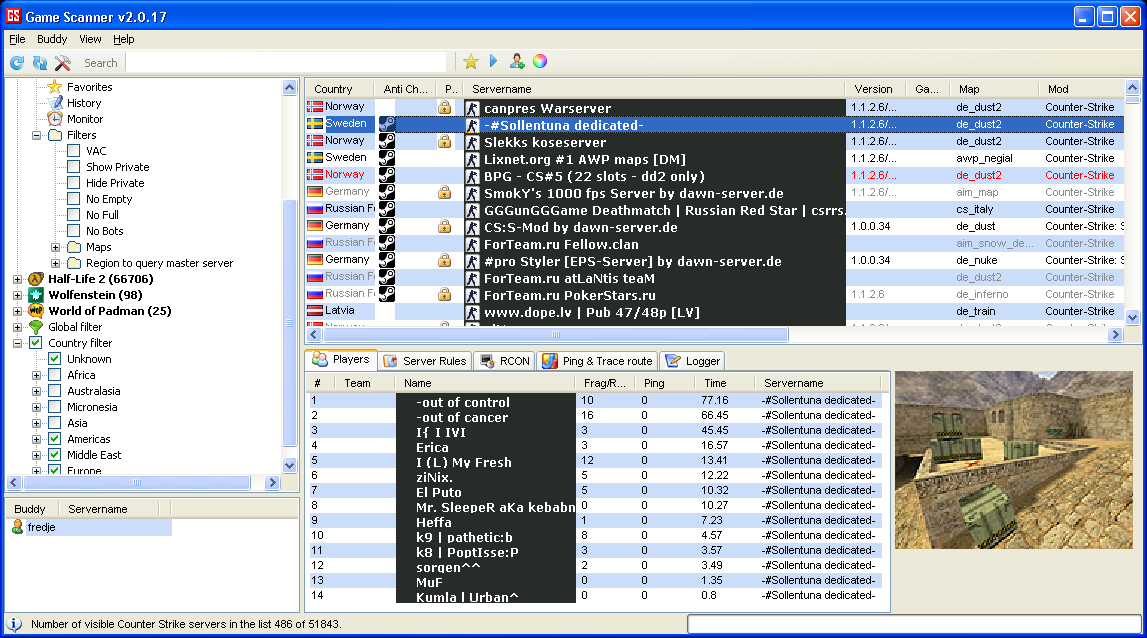
Task: Click the refresh-all double arrow toolbar icon
Action: coord(40,63)
